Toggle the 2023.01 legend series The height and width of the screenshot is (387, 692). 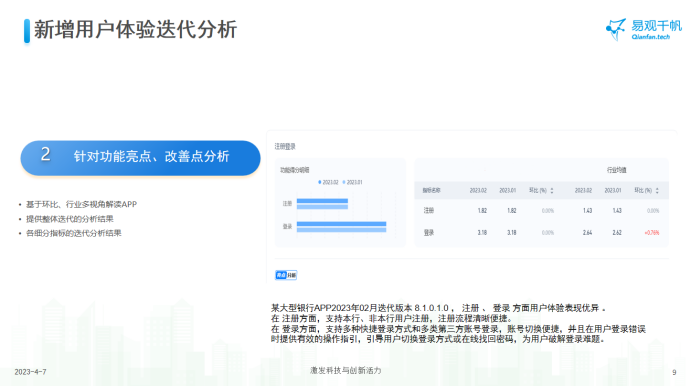353,182
